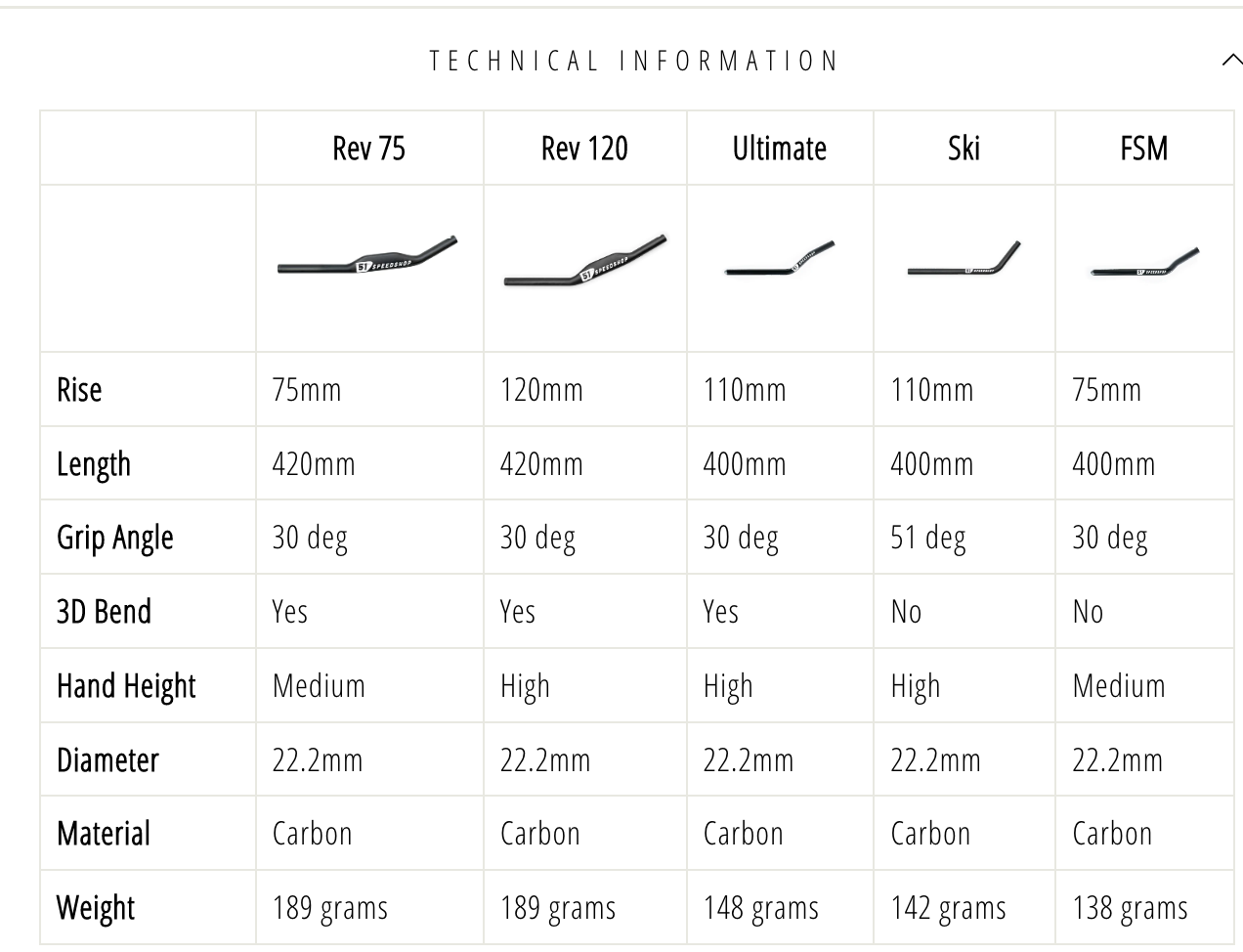The image size is (1243, 952).
Task: Select the Ski column header
Action: (x=964, y=149)
